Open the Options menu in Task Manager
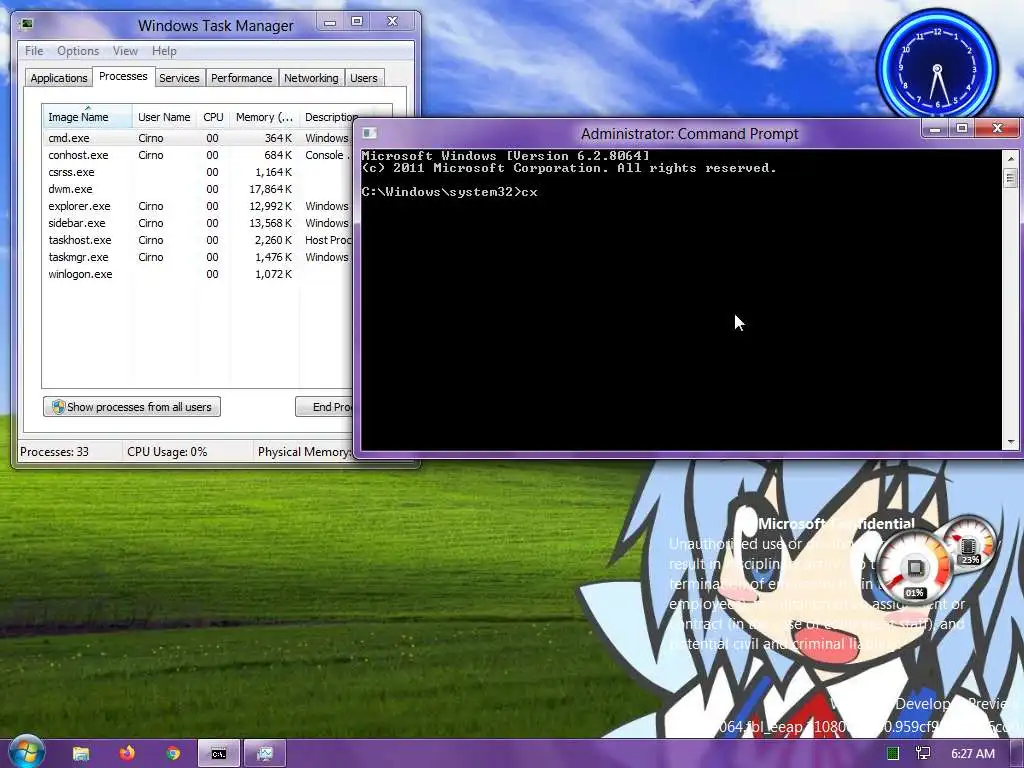The width and height of the screenshot is (1024, 768). 78,51
